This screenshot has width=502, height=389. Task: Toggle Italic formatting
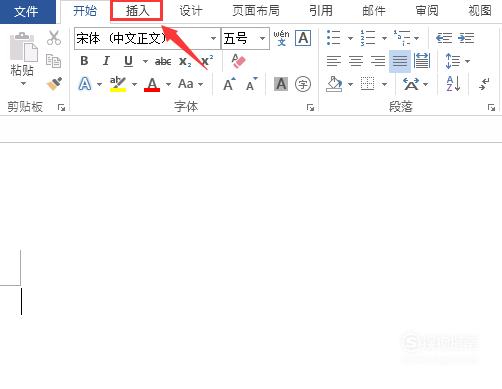(106, 61)
